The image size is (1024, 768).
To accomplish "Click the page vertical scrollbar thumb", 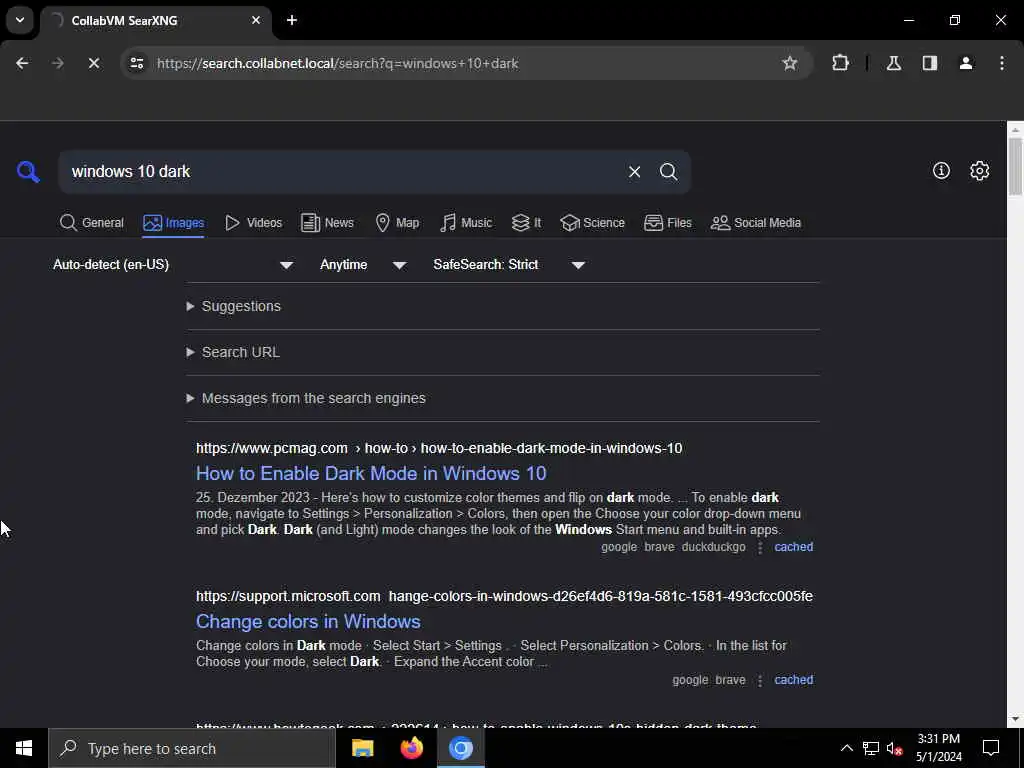I will (1015, 166).
